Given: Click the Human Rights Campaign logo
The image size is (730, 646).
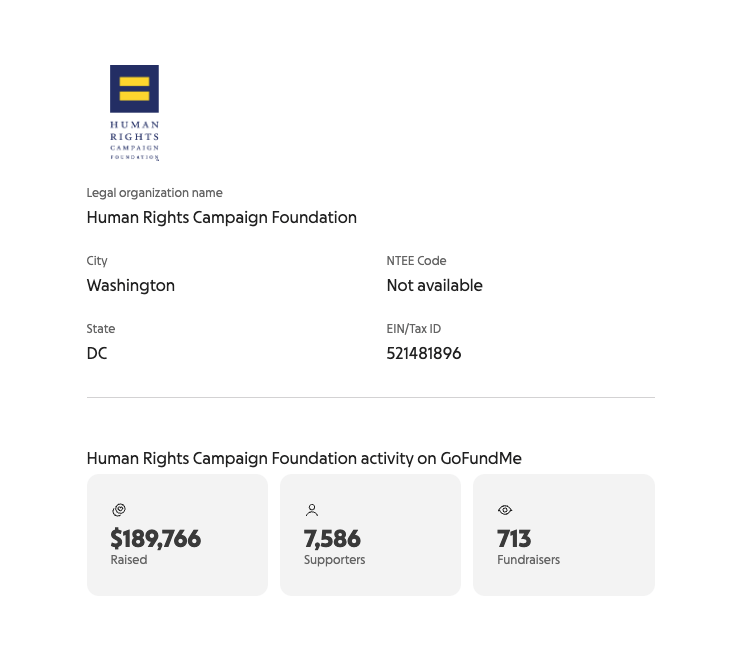Looking at the screenshot, I should (x=134, y=112).
